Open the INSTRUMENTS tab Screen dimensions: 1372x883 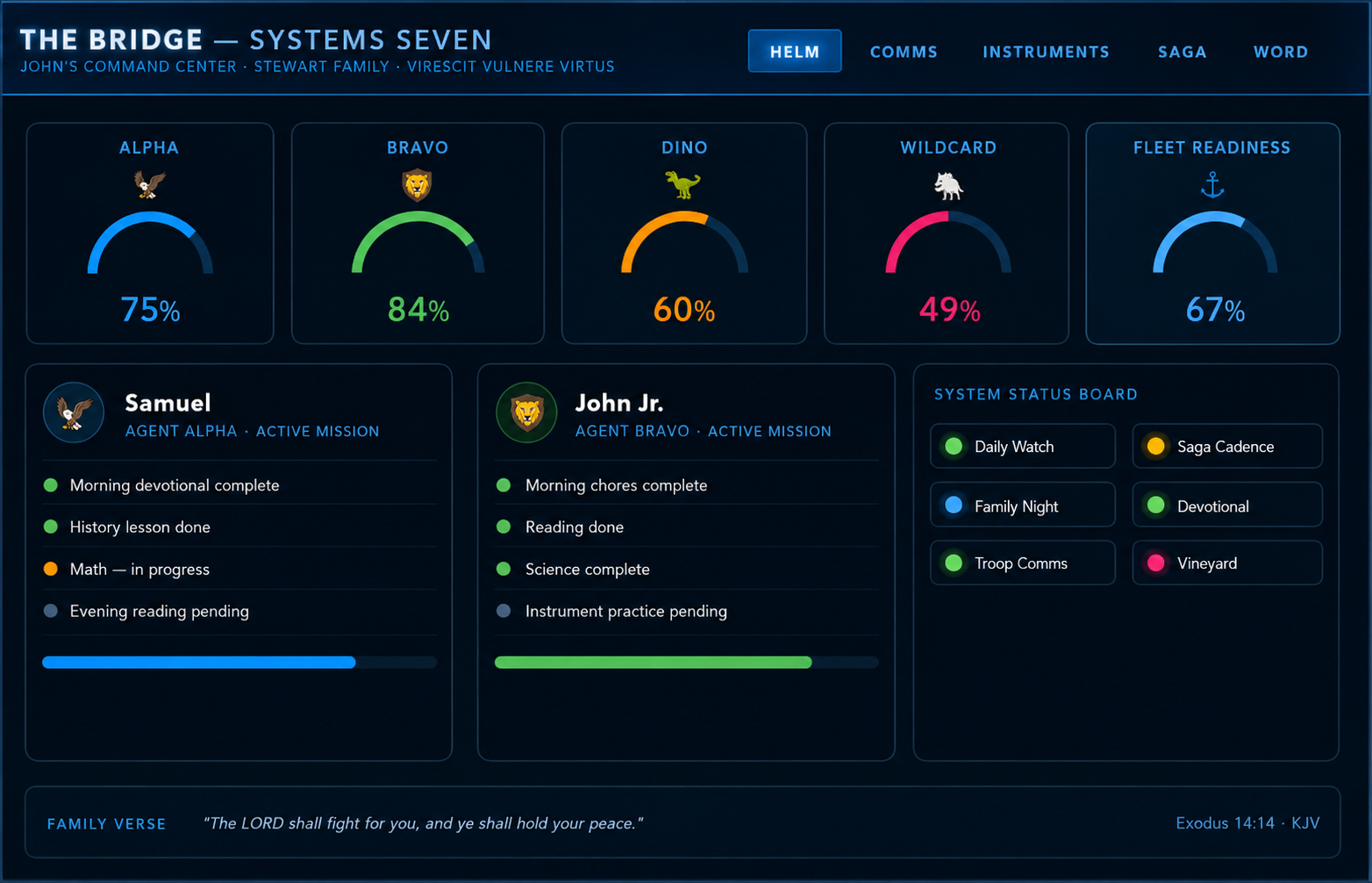[x=1046, y=52]
